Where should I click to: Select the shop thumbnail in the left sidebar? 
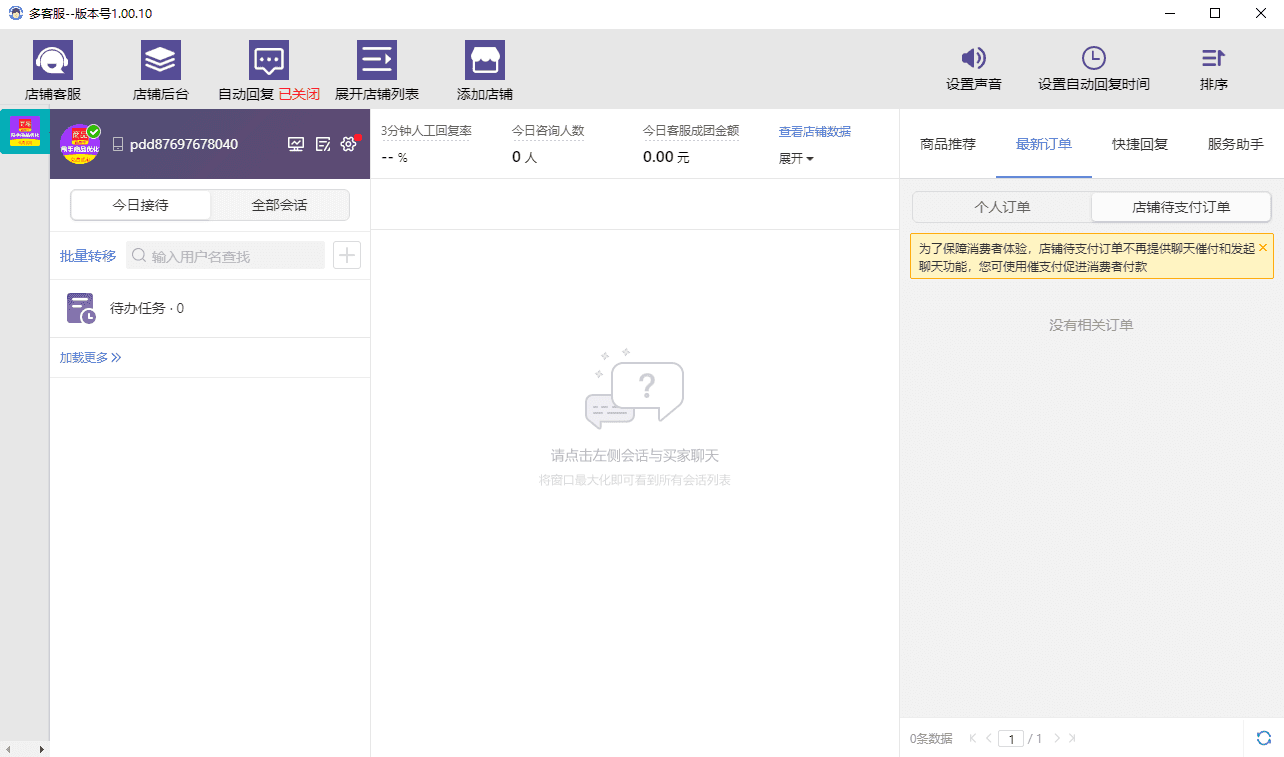(x=24, y=131)
